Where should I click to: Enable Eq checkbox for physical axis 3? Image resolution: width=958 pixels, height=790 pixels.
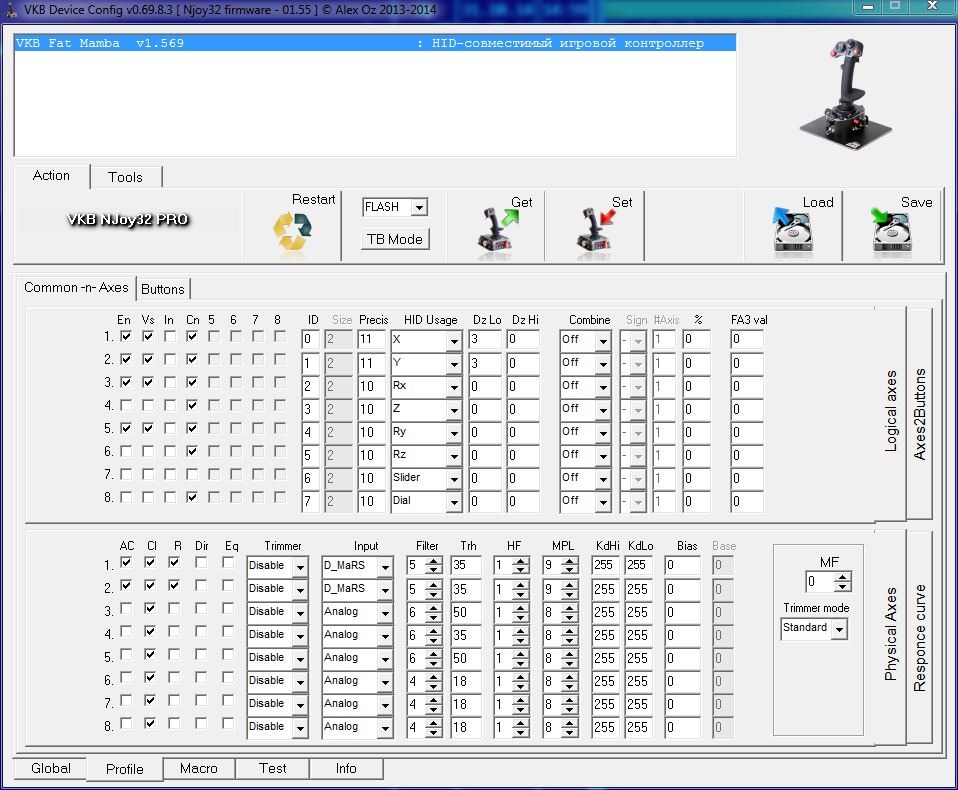pos(228,609)
